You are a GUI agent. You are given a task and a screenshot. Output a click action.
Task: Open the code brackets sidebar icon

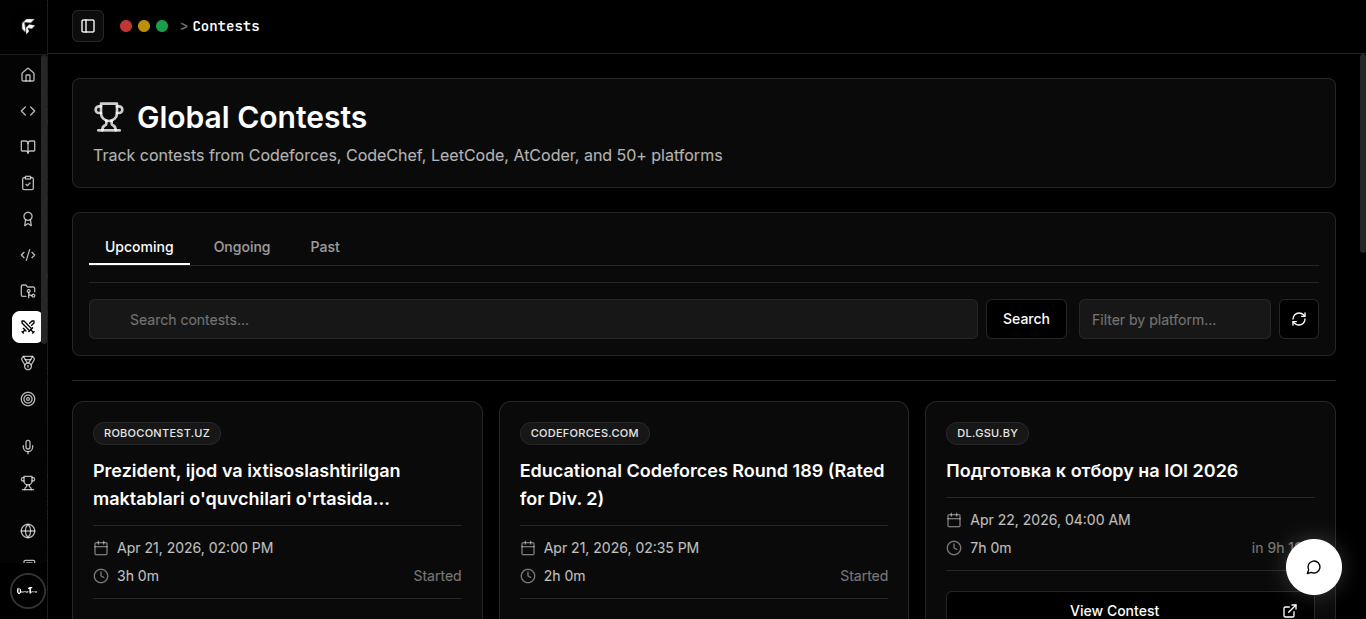tap(28, 111)
